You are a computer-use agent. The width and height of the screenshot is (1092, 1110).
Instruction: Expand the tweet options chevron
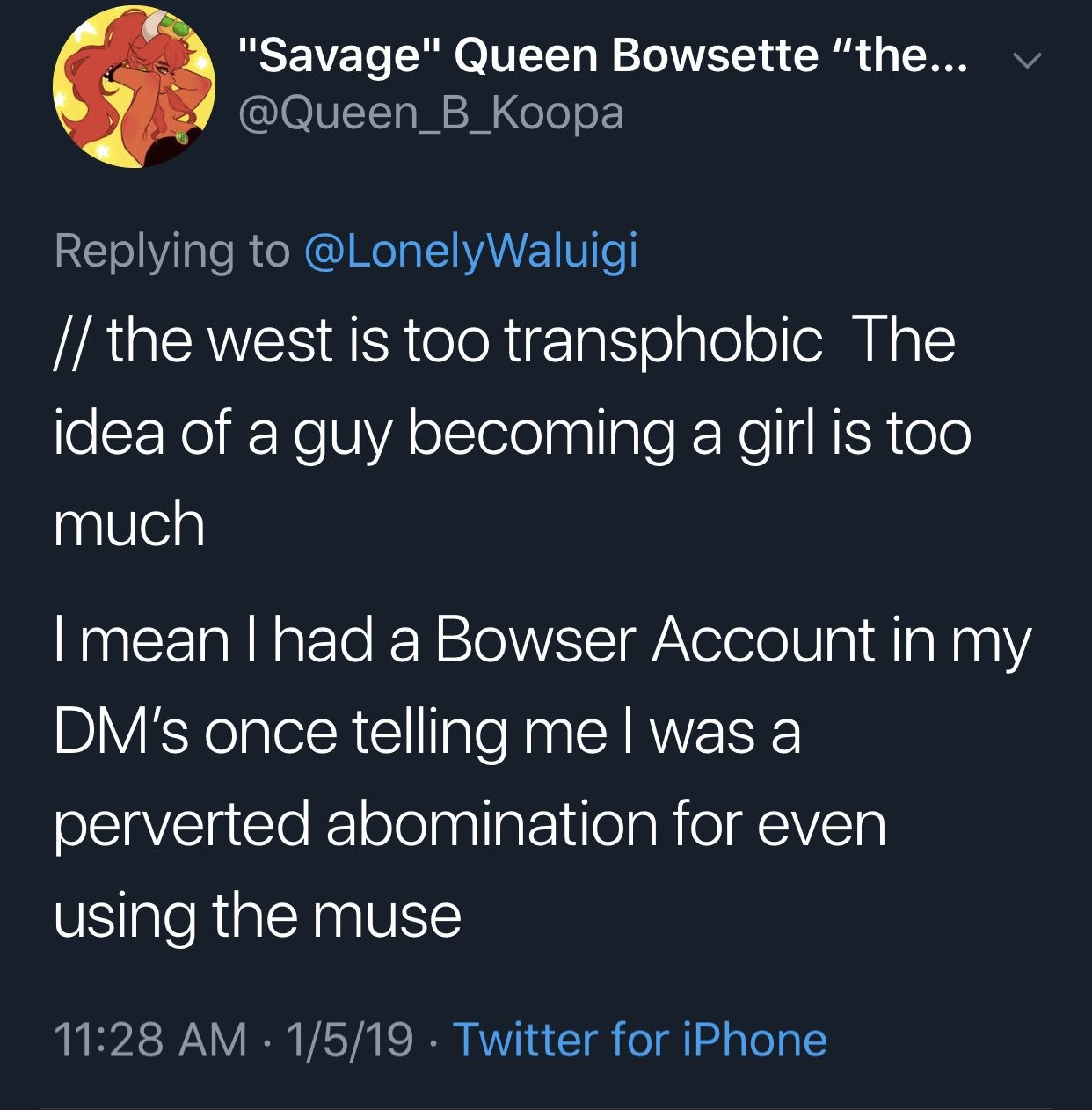coord(1026,61)
